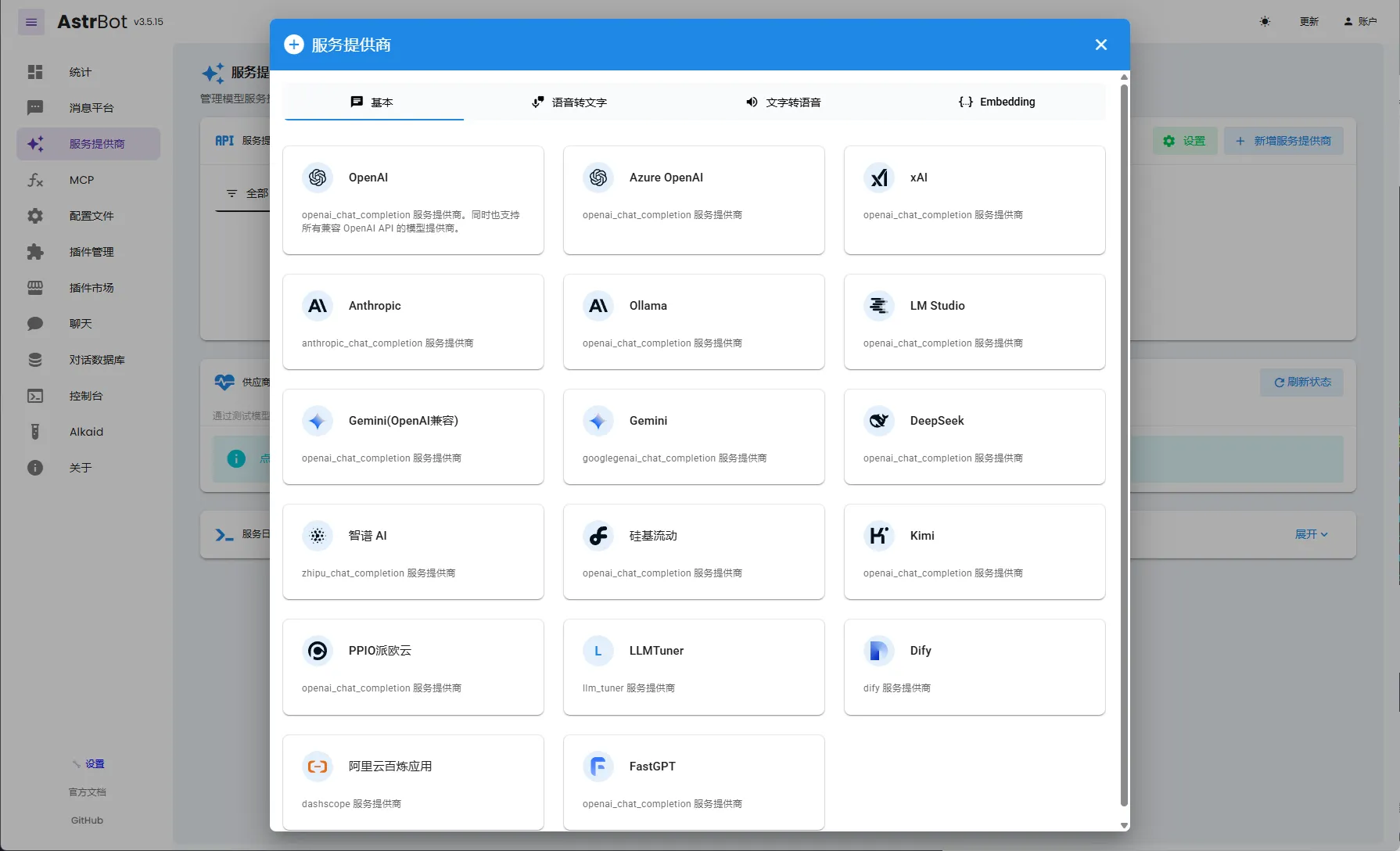1400x851 pixels.
Task: Open Alkaid flask icon in sidebar
Action: 35,432
